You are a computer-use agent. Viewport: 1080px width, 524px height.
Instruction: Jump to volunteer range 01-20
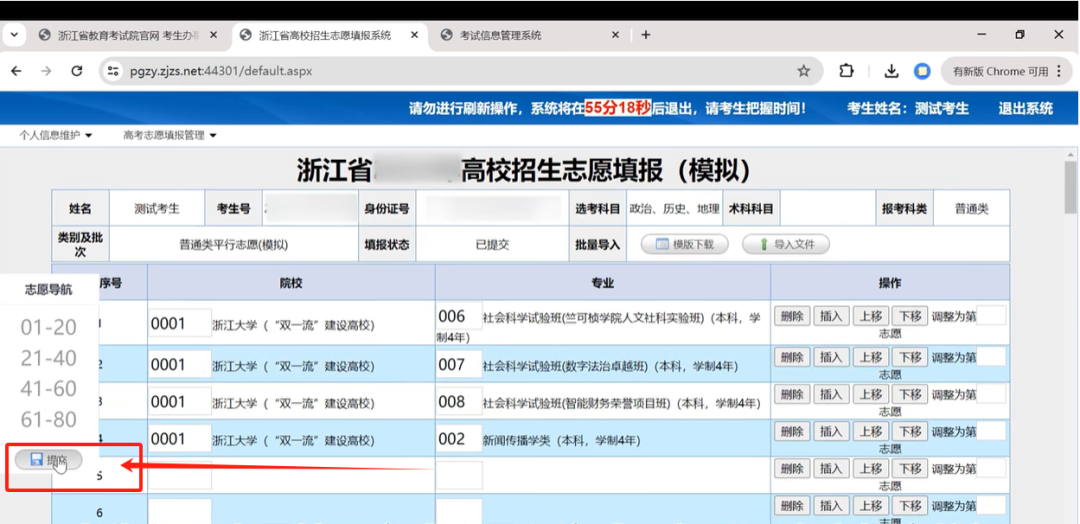(48, 327)
